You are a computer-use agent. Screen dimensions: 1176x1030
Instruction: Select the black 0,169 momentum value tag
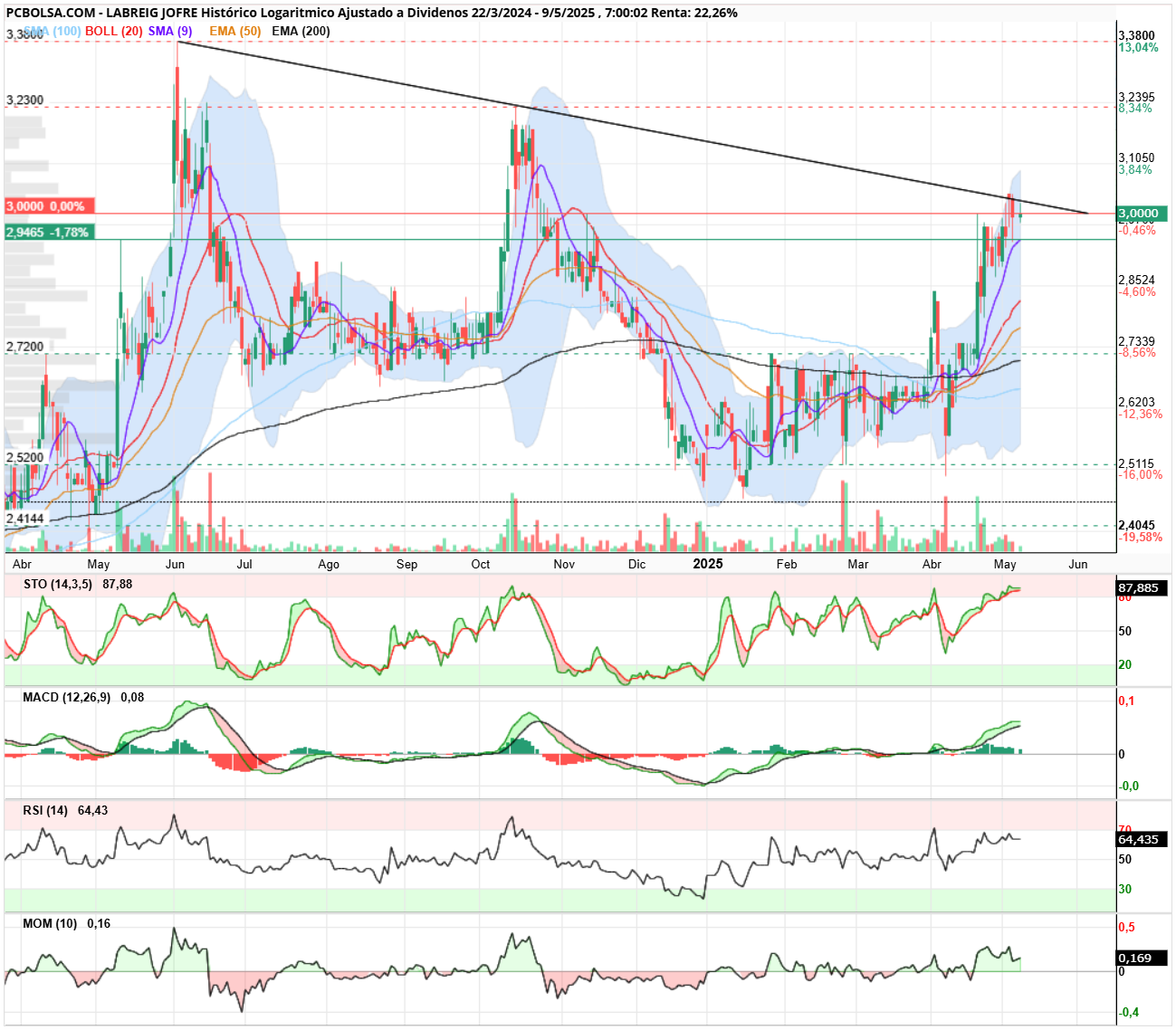1143,958
